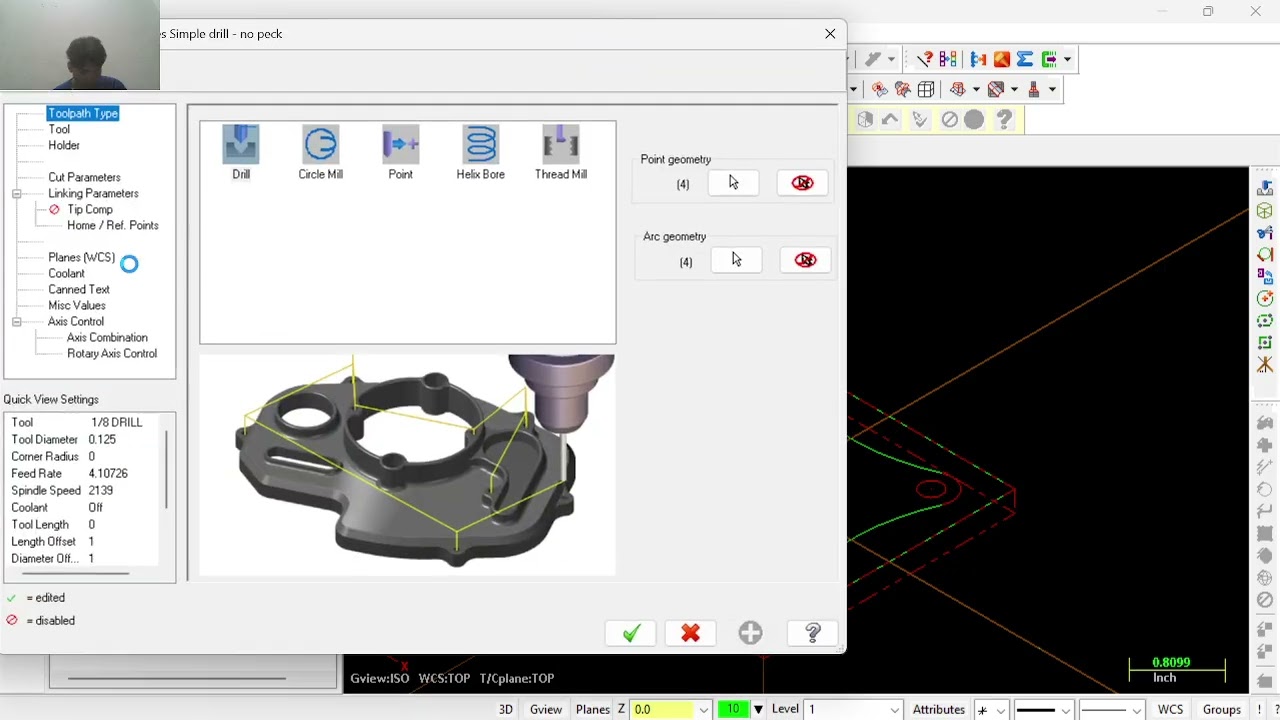This screenshot has height=720, width=1280.
Task: Click the green color swatch showing 10
Action: coord(733,709)
